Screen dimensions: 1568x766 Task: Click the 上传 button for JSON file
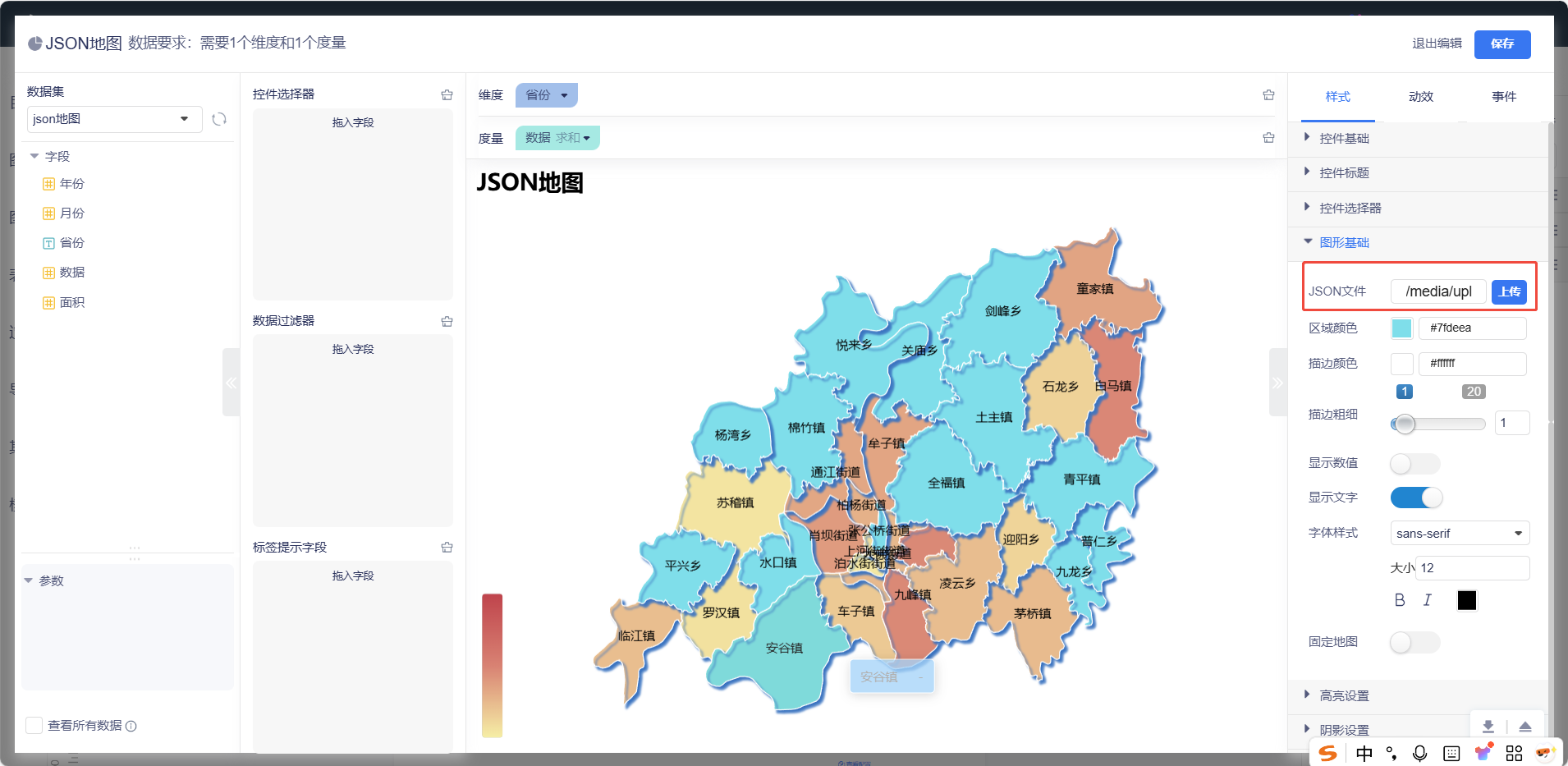[1509, 291]
